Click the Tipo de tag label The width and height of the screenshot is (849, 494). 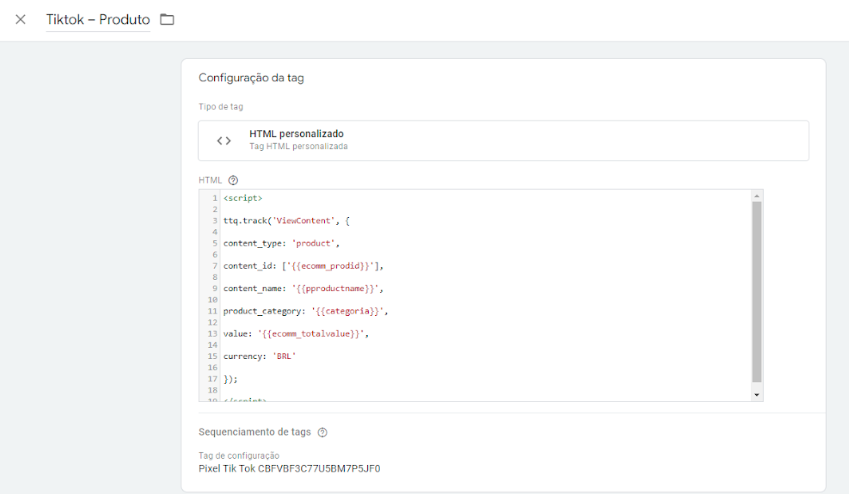coord(221,107)
